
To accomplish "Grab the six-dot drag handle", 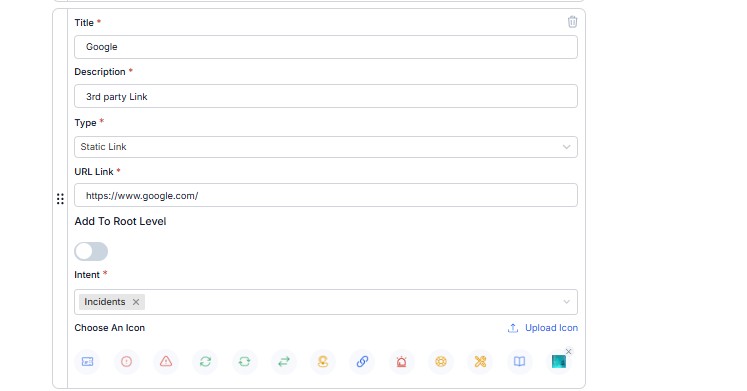I will coord(60,199).
